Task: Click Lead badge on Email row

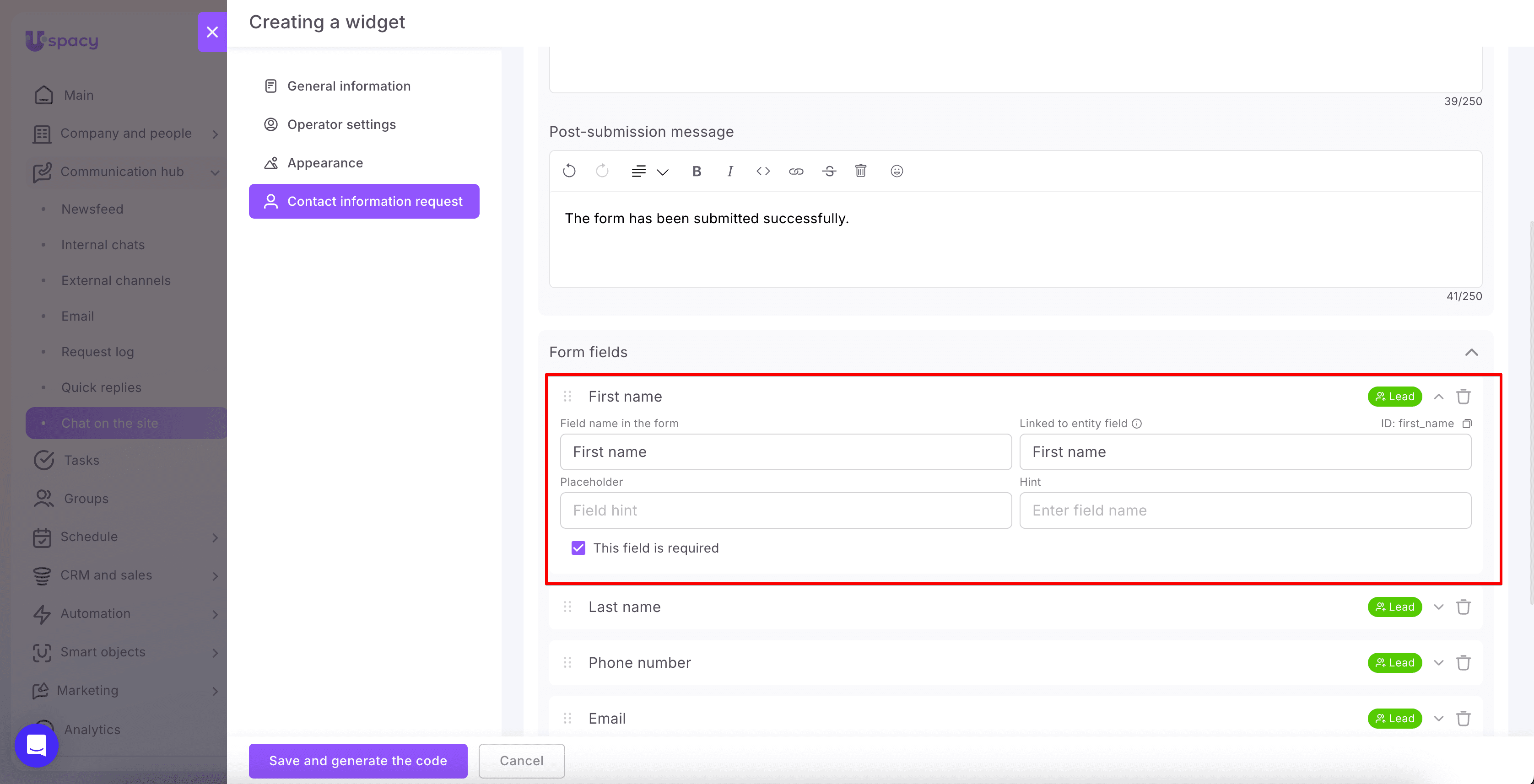Action: (1395, 719)
